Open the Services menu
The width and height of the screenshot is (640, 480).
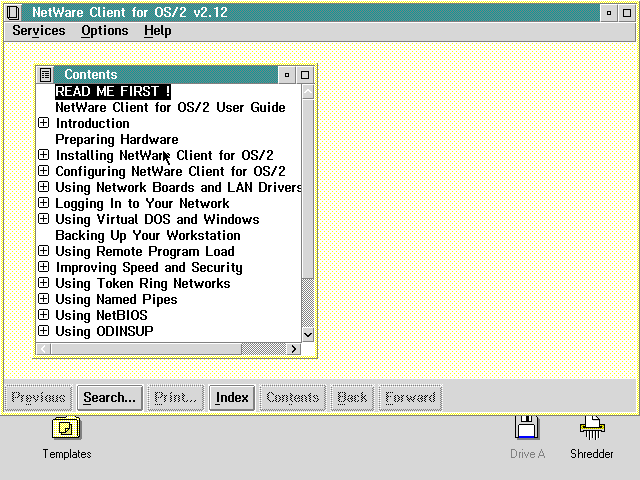coord(39,30)
